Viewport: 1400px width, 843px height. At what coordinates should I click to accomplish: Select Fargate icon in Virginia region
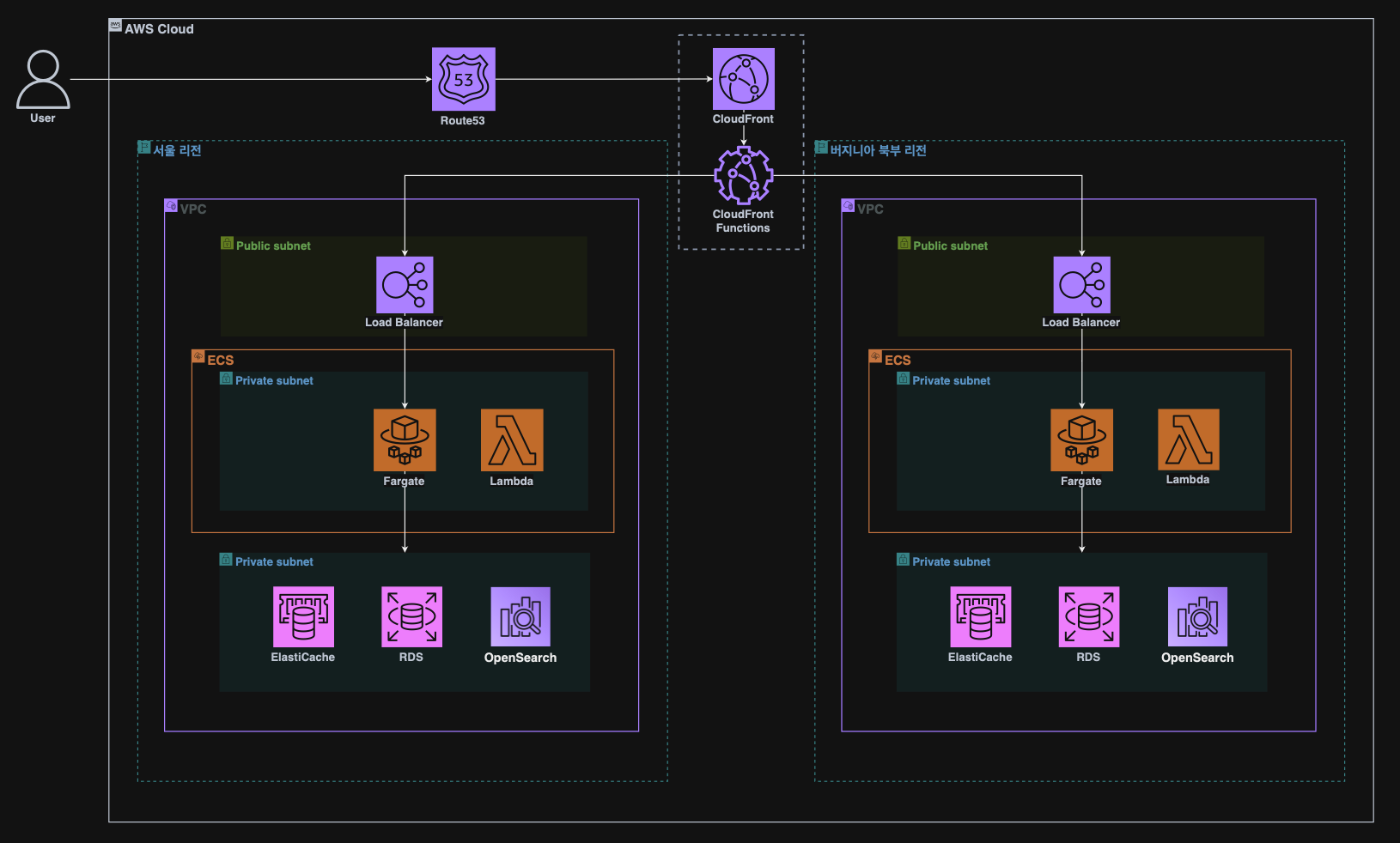tap(1081, 440)
